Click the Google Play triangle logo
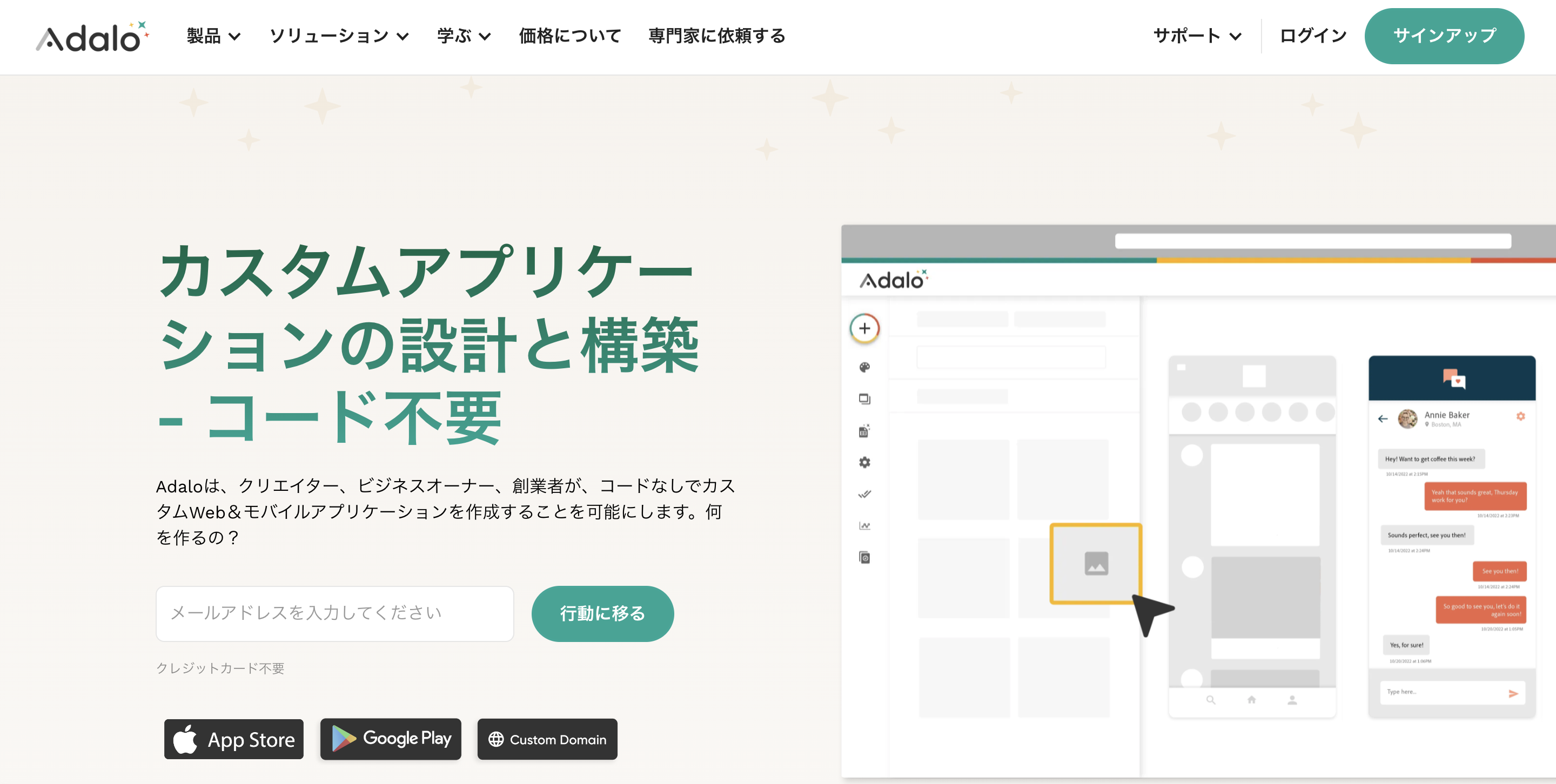The image size is (1556, 784). coord(343,739)
